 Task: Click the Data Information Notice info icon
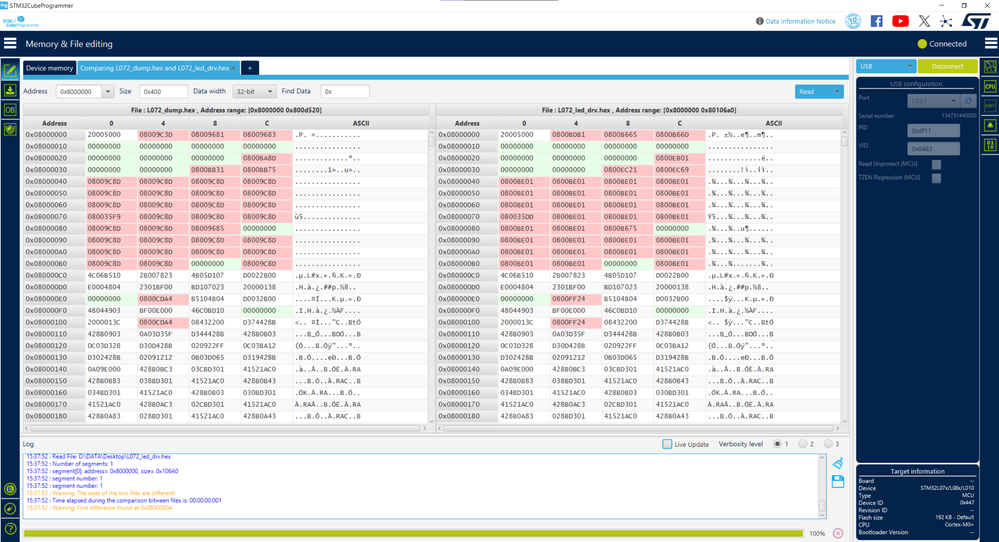759,21
